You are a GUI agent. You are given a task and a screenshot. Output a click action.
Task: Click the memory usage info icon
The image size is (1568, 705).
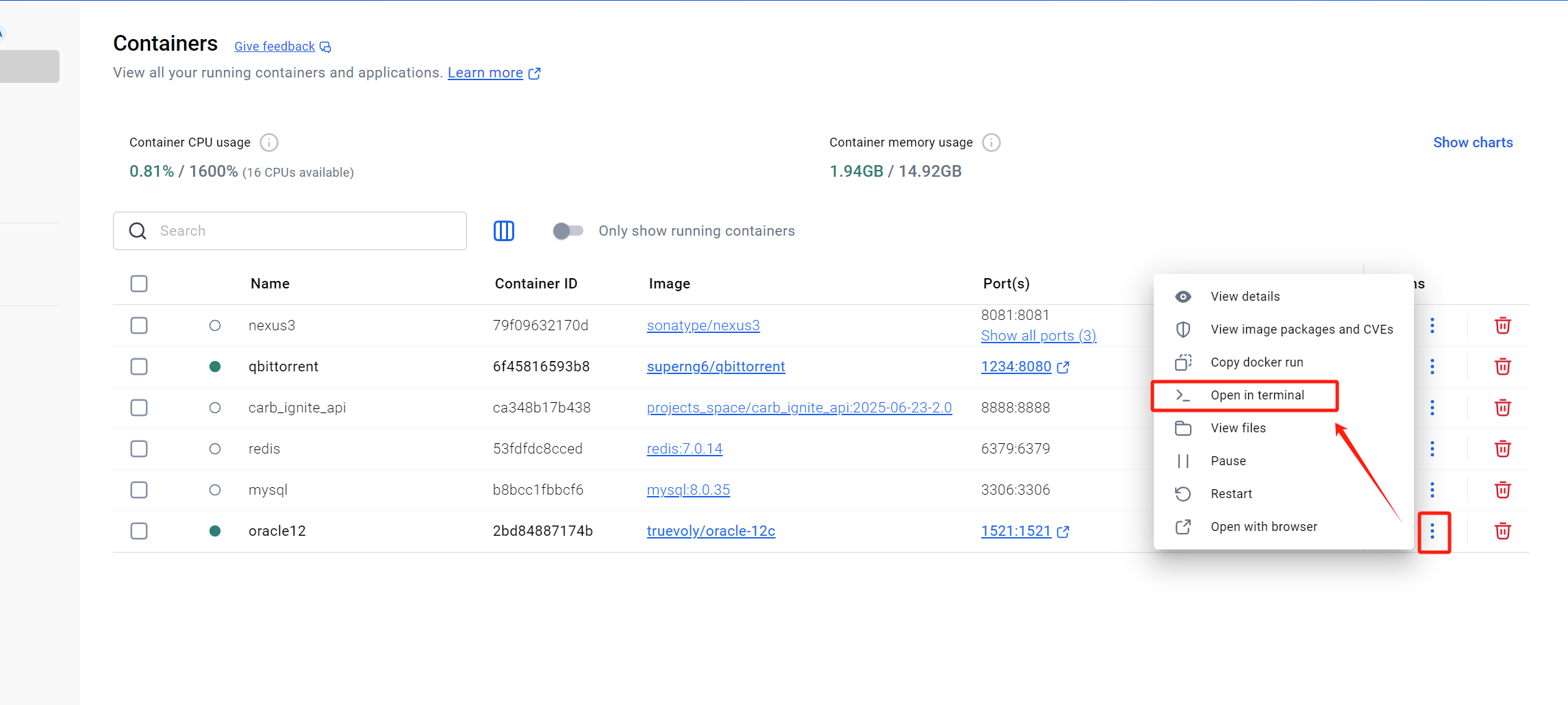point(991,143)
